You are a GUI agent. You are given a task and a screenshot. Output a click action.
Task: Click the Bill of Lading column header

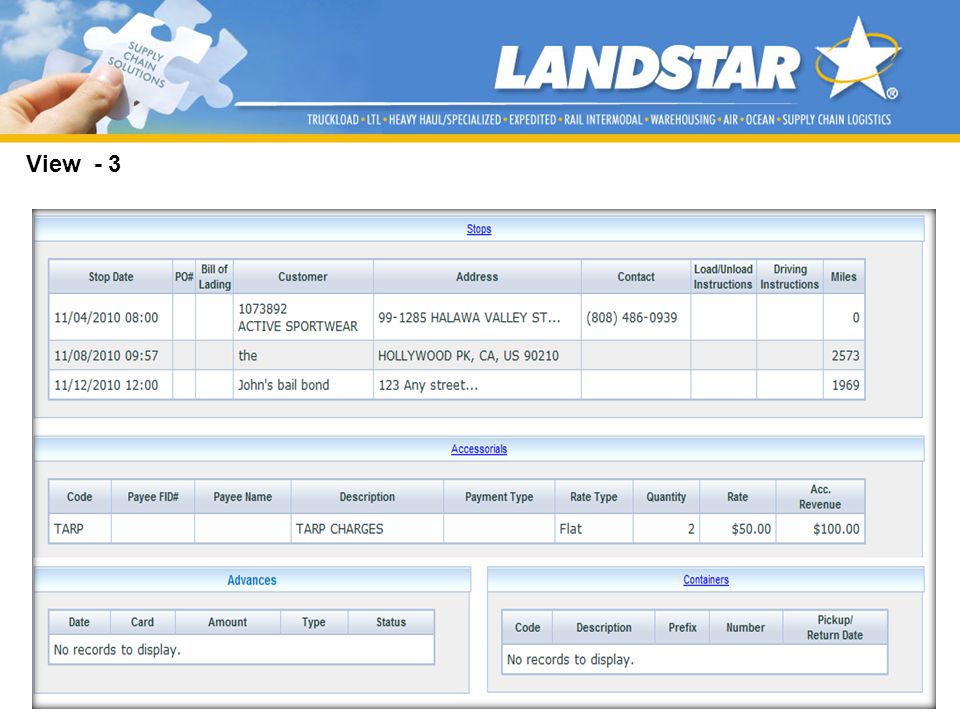(x=214, y=277)
